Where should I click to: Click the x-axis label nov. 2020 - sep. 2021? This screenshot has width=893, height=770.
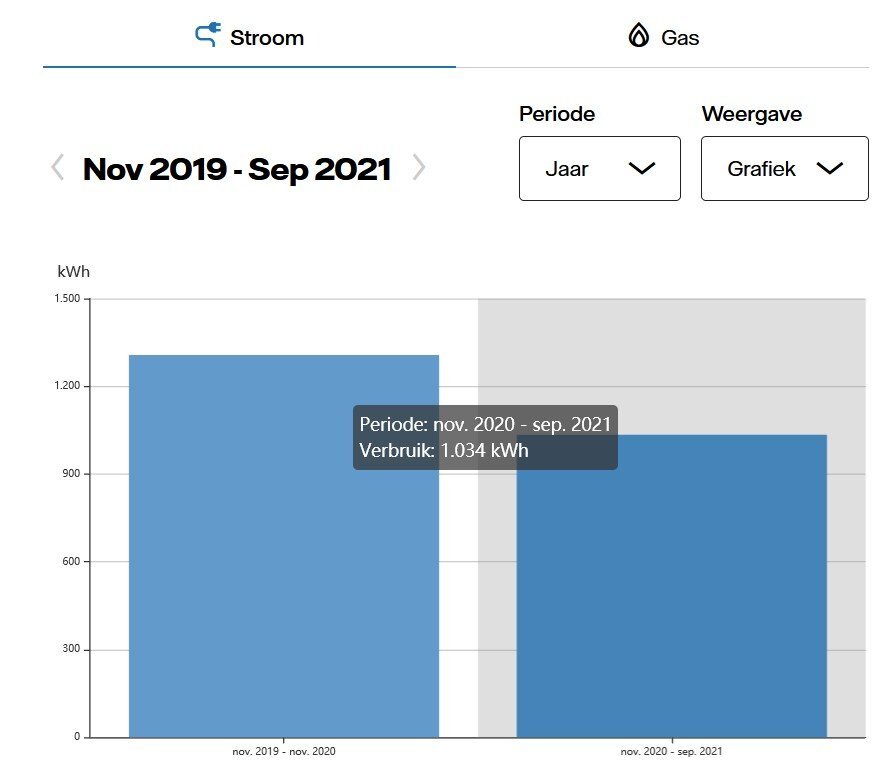click(671, 751)
